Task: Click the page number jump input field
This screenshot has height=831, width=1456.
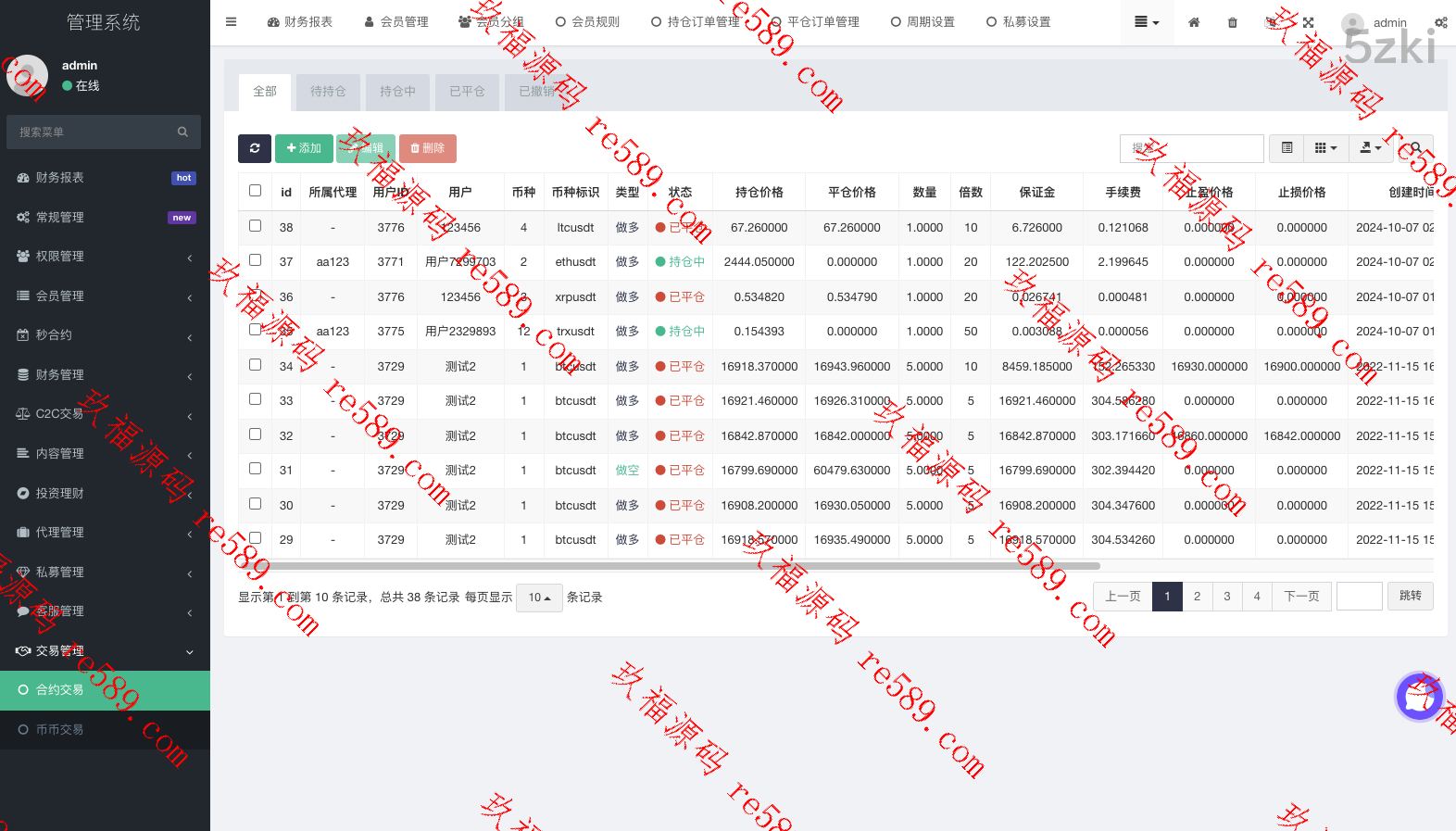Action: [1359, 597]
